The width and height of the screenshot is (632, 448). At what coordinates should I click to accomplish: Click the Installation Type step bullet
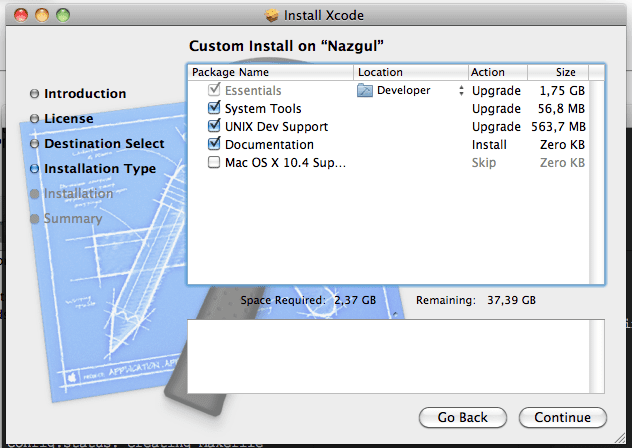[35, 169]
